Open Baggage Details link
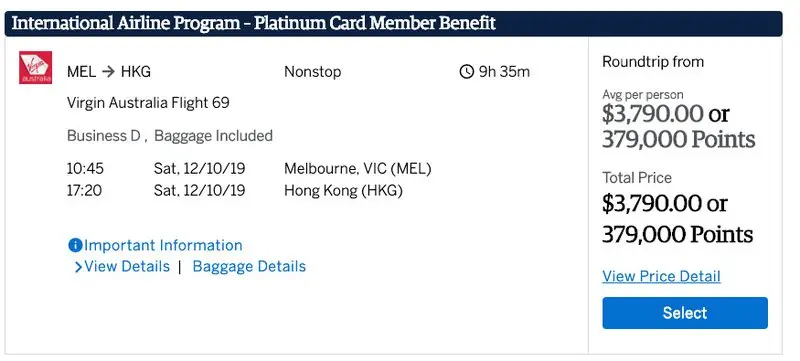800x361 pixels. coord(249,266)
